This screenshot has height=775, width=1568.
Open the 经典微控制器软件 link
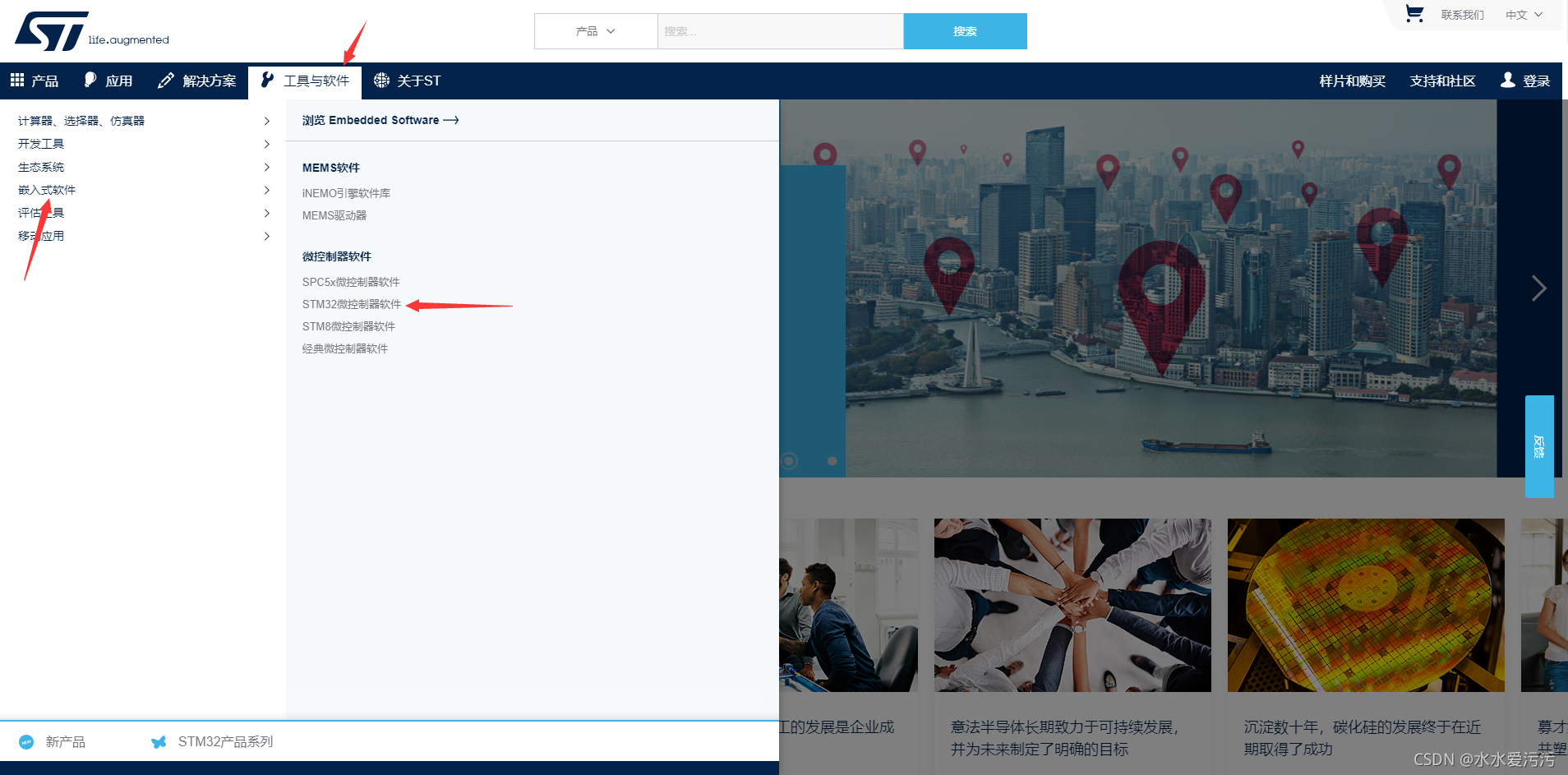pos(345,348)
